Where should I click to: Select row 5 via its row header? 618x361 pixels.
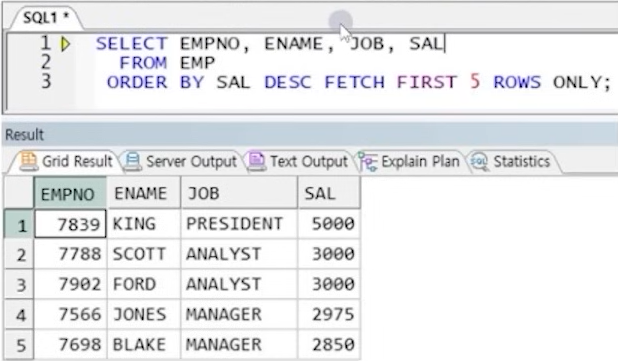click(19, 345)
